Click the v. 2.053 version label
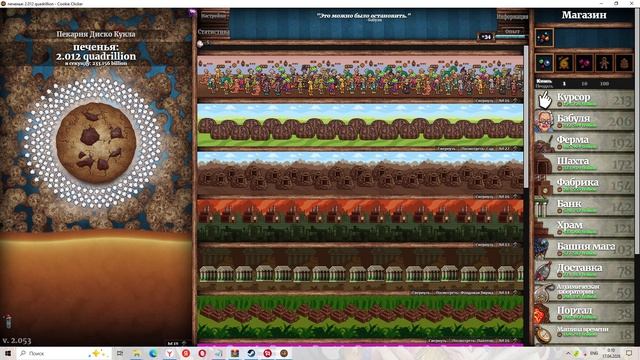640x360 pixels. tap(17, 340)
